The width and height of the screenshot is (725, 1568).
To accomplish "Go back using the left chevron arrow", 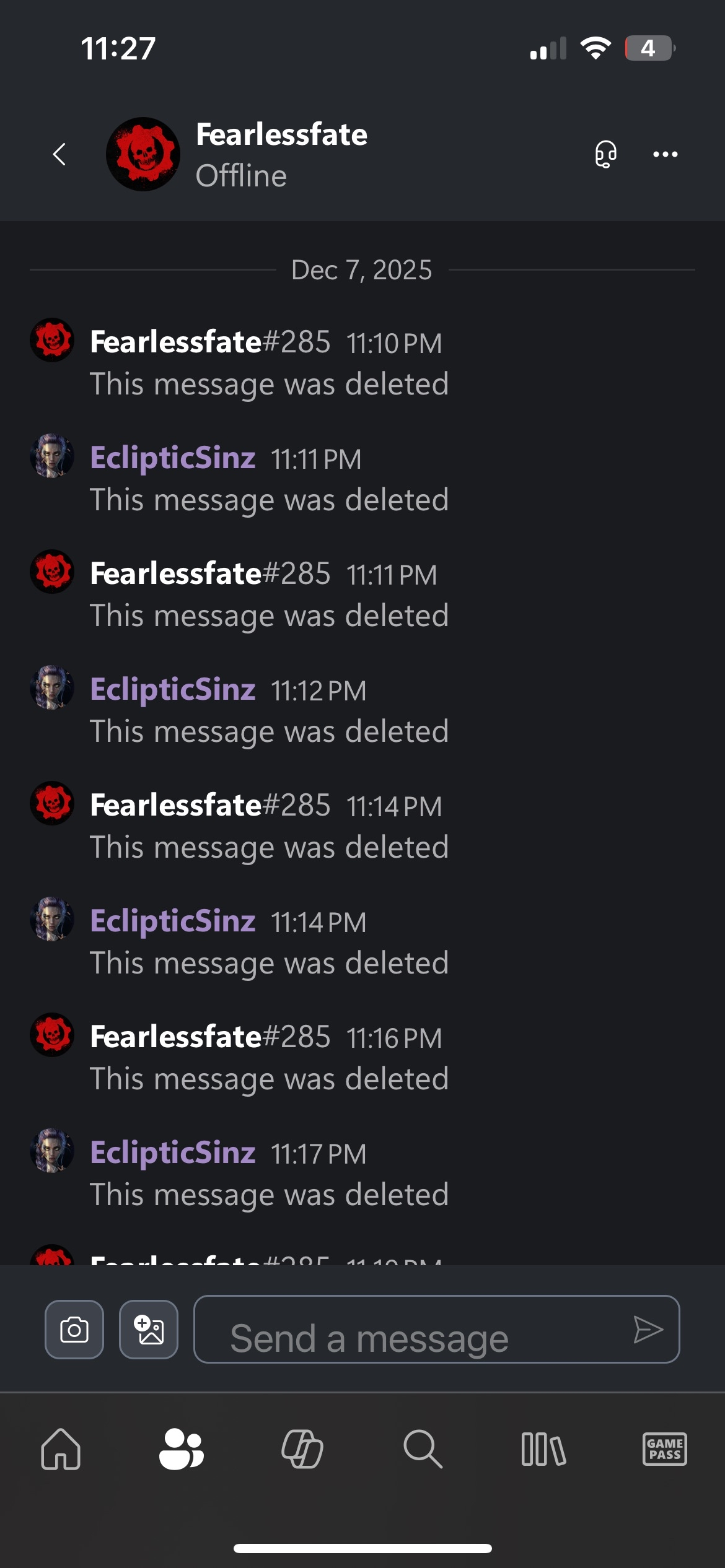I will tap(59, 154).
